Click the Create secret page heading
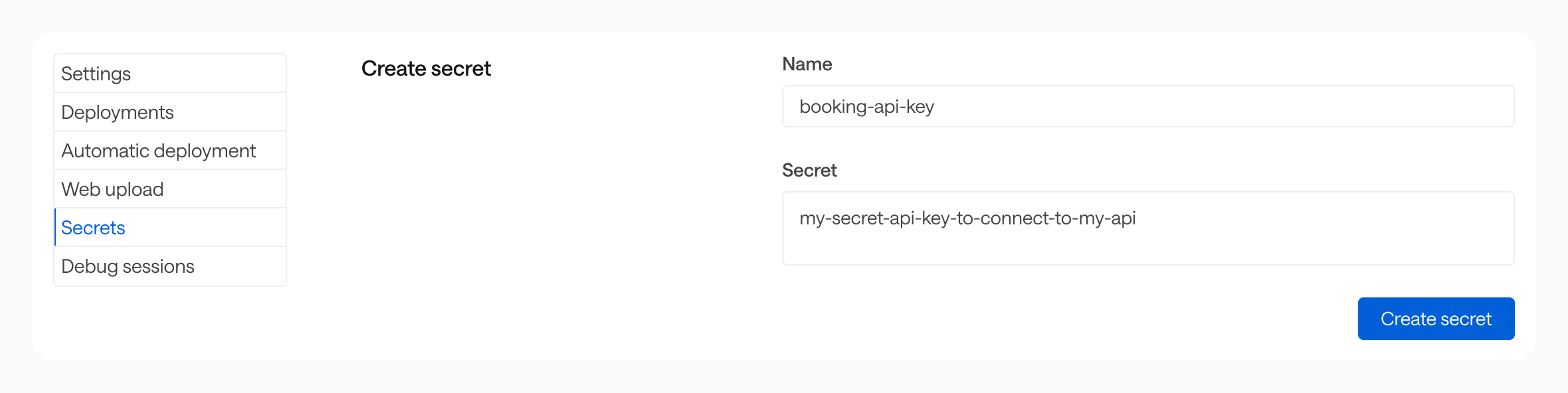 coord(426,68)
